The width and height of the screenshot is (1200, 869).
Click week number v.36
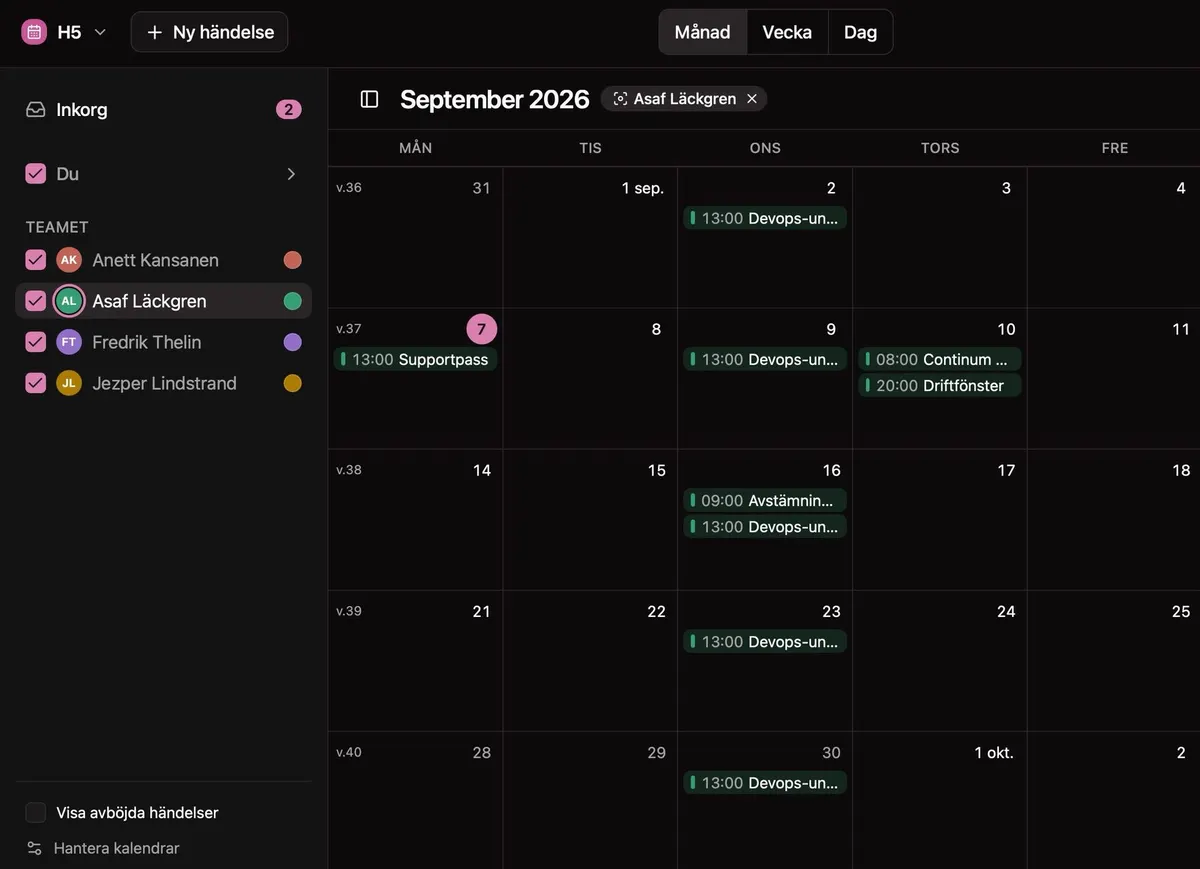pos(349,188)
